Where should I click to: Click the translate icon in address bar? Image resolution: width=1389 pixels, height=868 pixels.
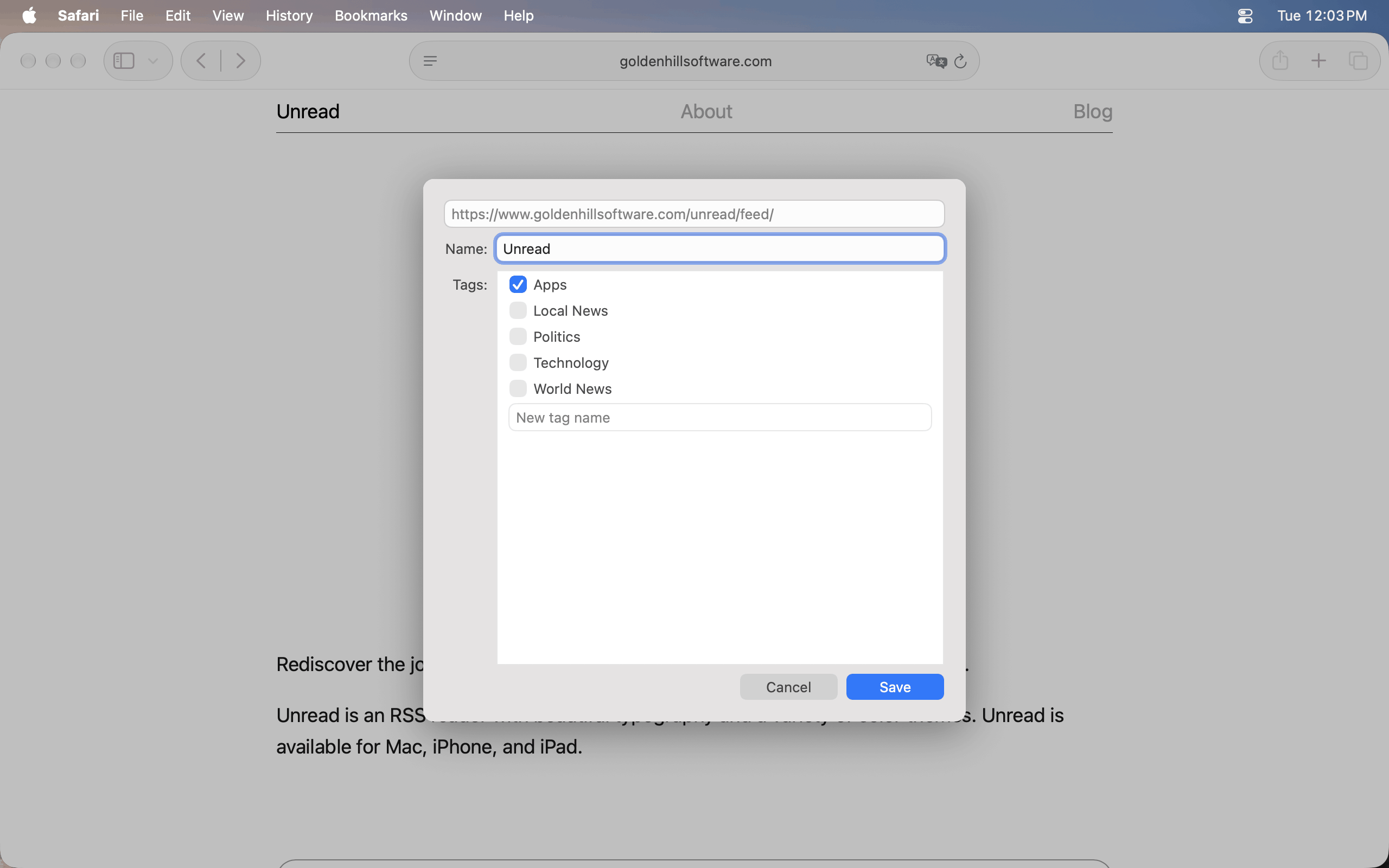click(x=936, y=61)
